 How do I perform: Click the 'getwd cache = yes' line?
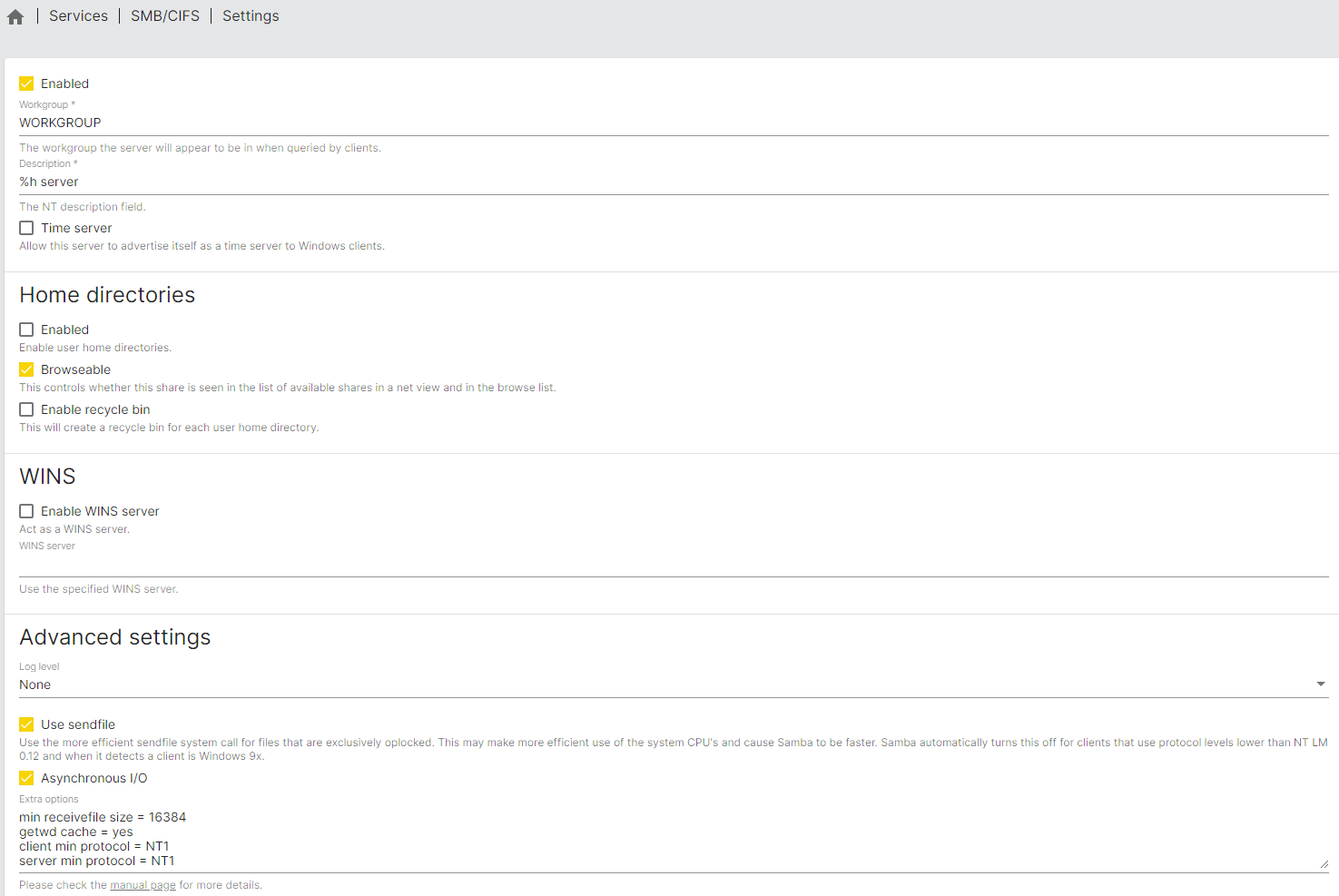76,832
